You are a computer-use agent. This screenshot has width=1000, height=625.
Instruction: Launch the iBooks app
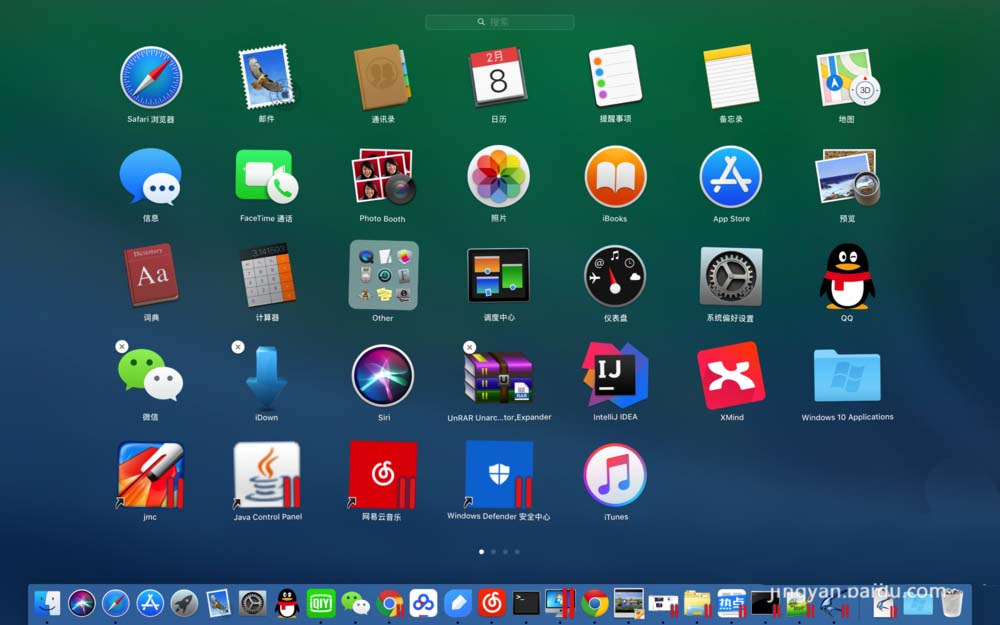click(x=615, y=177)
